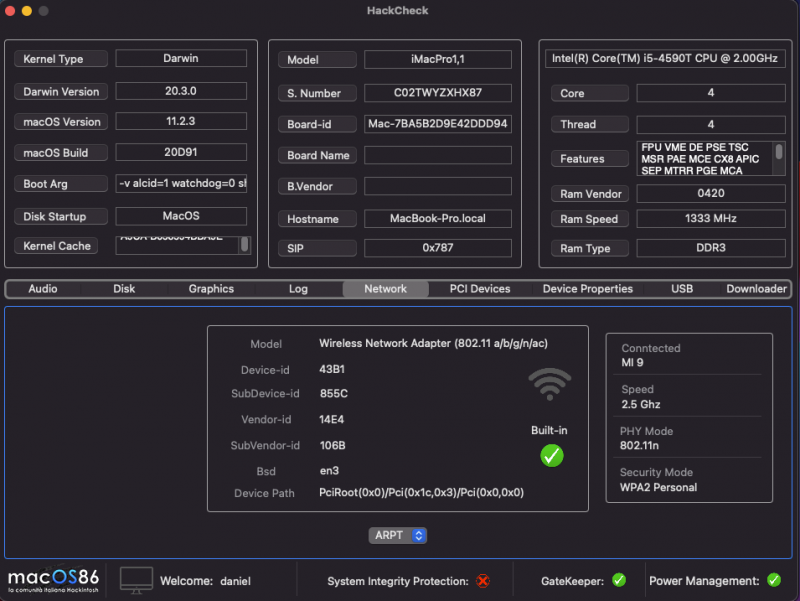Click the Device Path PciRoot value

pyautogui.click(x=421, y=492)
